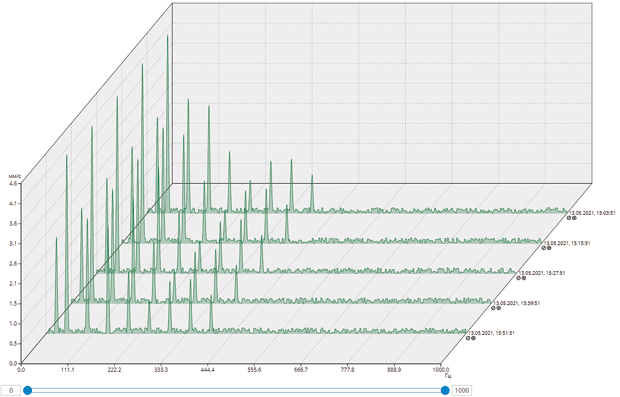Click the 888.9 frequency axis tick label
The width and height of the screenshot is (620, 397).
pyautogui.click(x=394, y=370)
